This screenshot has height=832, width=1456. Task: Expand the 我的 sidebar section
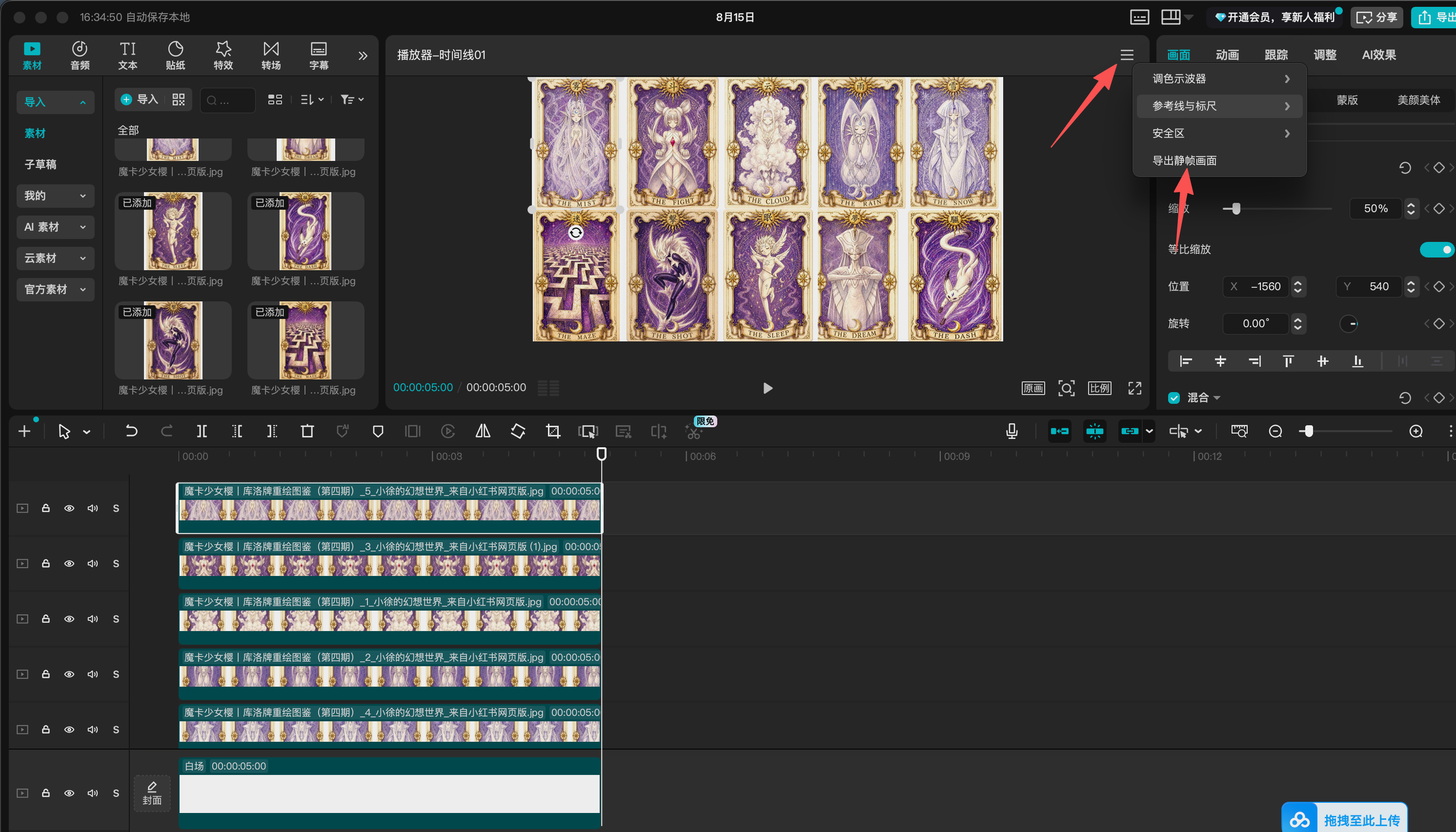pos(55,196)
